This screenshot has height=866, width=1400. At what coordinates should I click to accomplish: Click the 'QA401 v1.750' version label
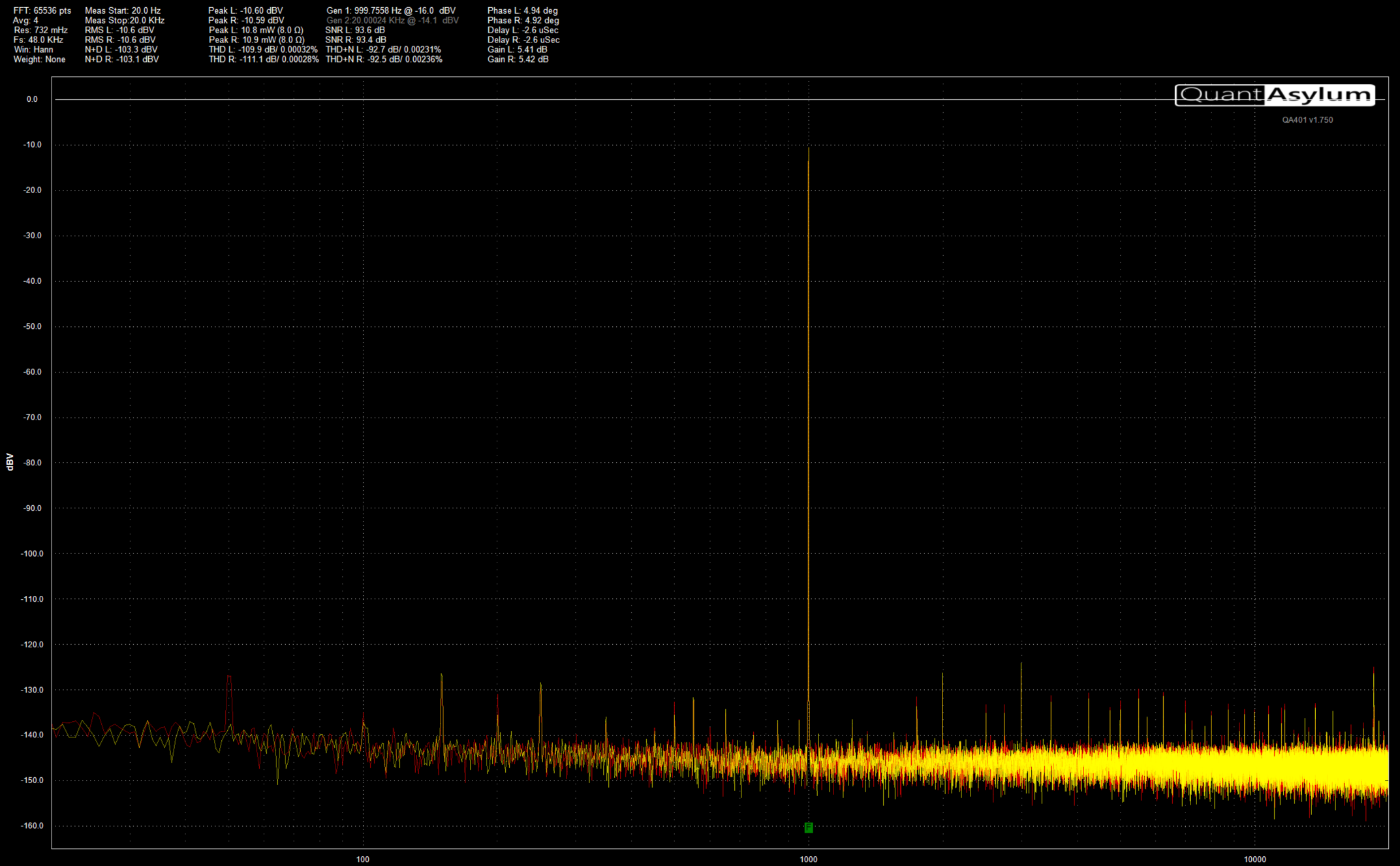(x=1307, y=120)
